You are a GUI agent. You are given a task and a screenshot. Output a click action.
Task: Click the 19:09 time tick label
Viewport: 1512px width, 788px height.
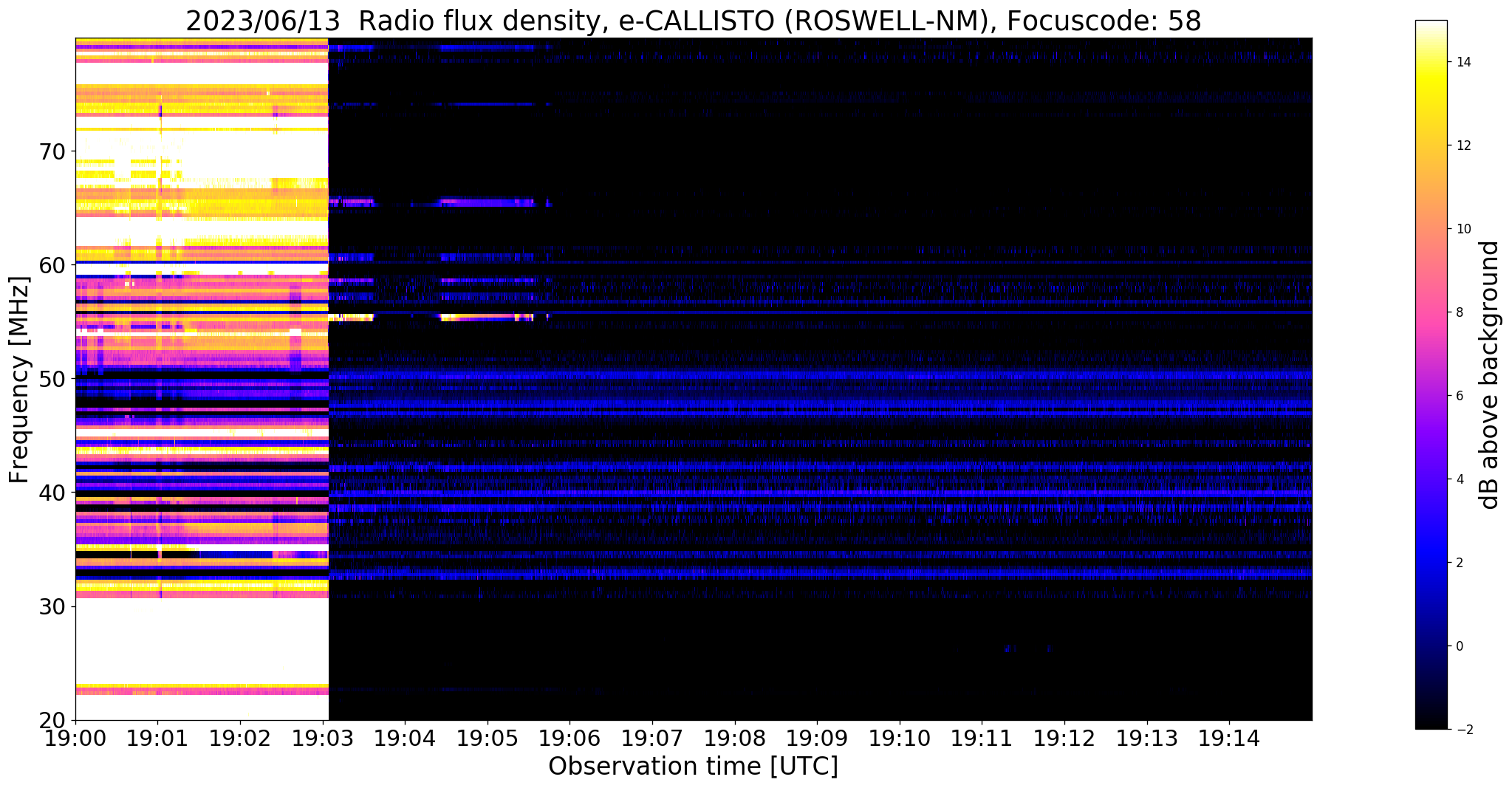pyautogui.click(x=817, y=738)
